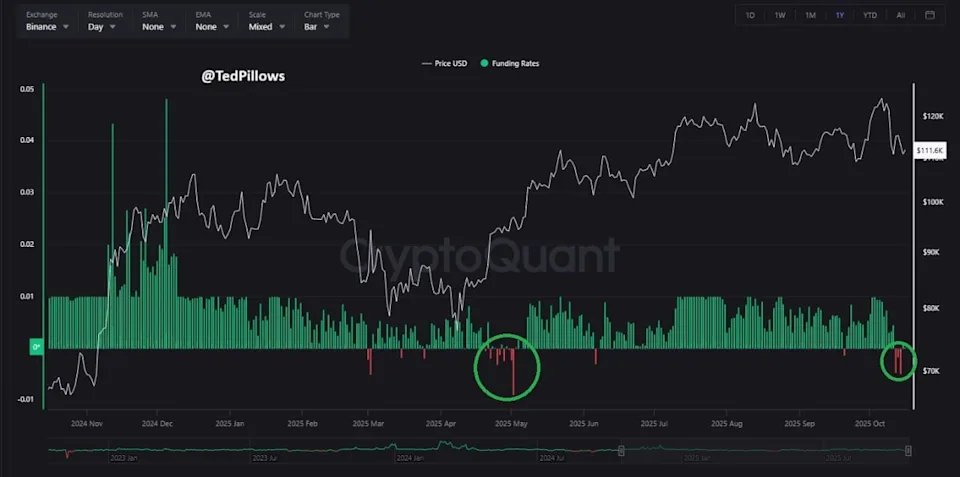
Task: Show the All time range
Action: [901, 15]
